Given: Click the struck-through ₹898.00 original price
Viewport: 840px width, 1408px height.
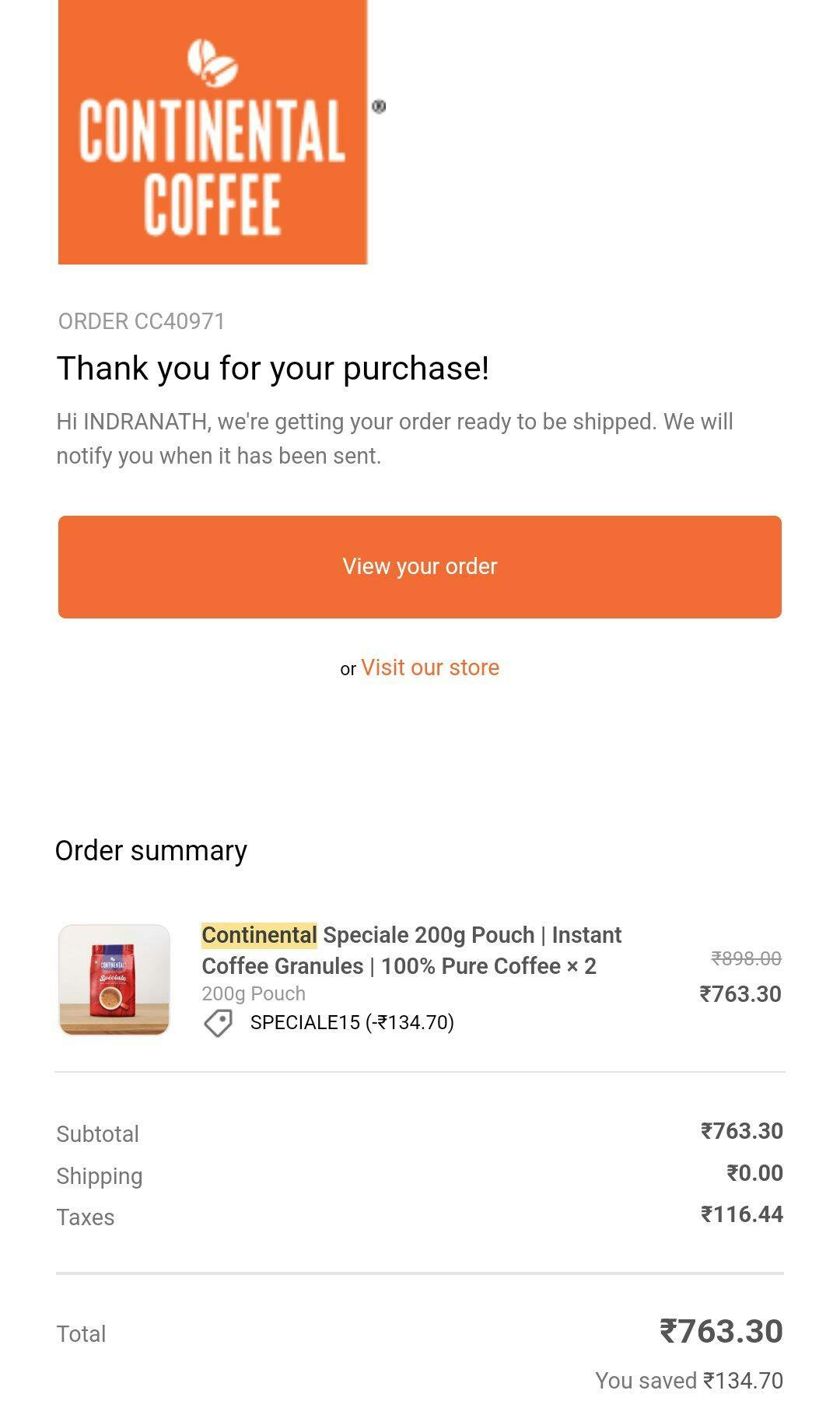Looking at the screenshot, I should click(x=746, y=958).
